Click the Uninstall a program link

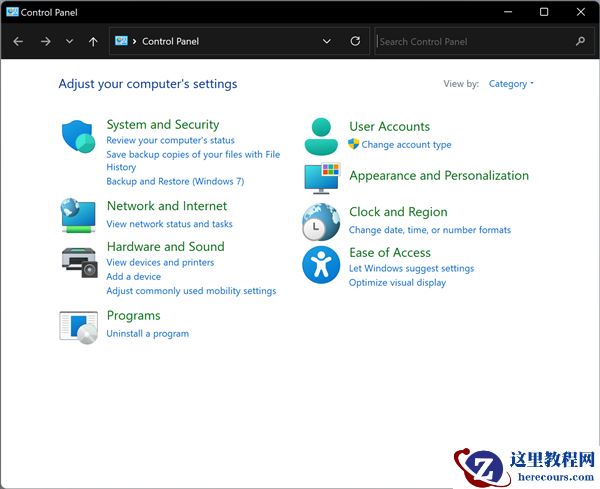(147, 334)
